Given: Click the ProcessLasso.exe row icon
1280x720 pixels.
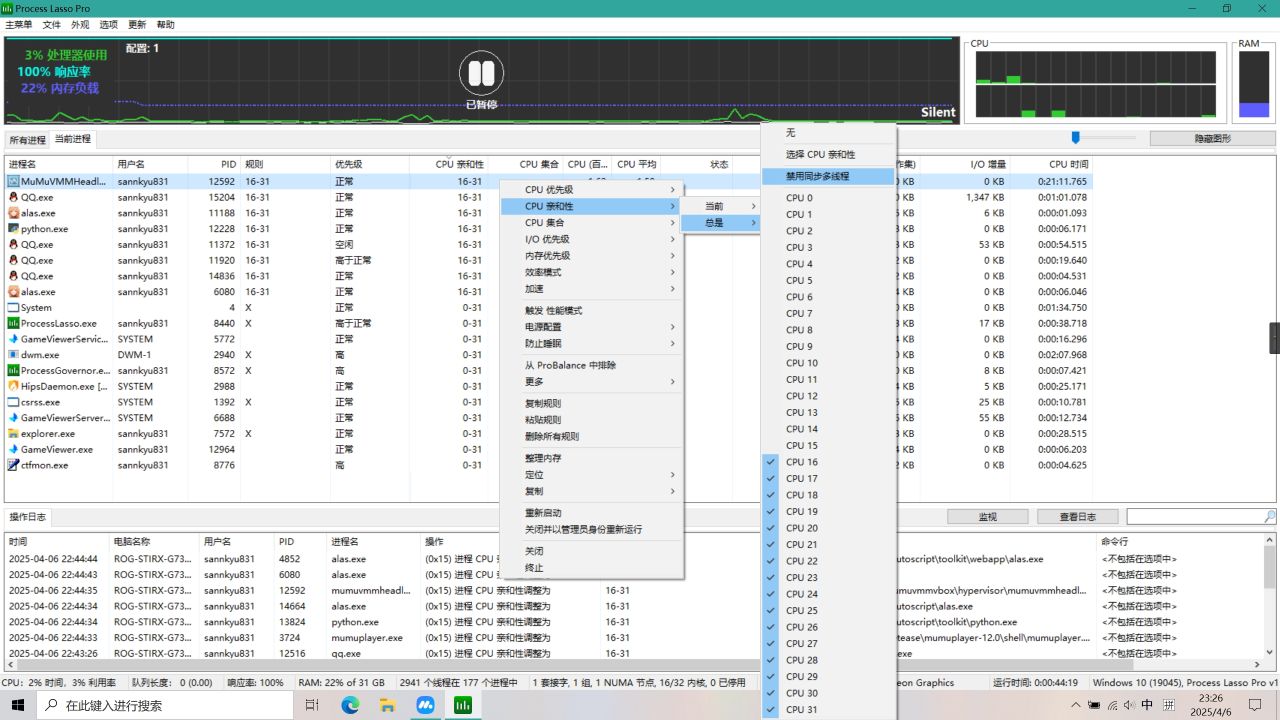Looking at the screenshot, I should coord(14,323).
